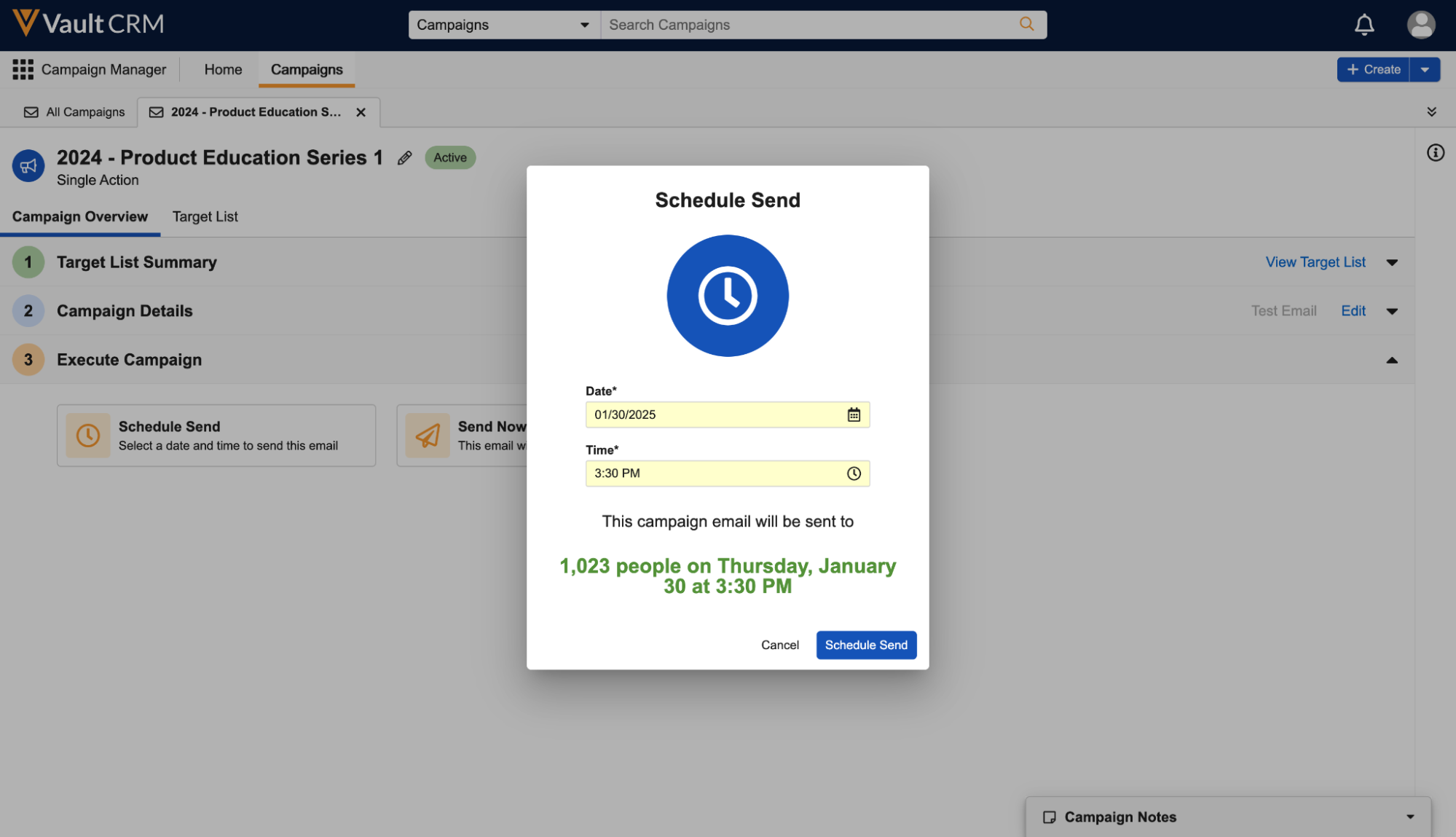Screen dimensions: 1456x837
Task: Click the blue Schedule Send button
Action: pyautogui.click(x=865, y=645)
